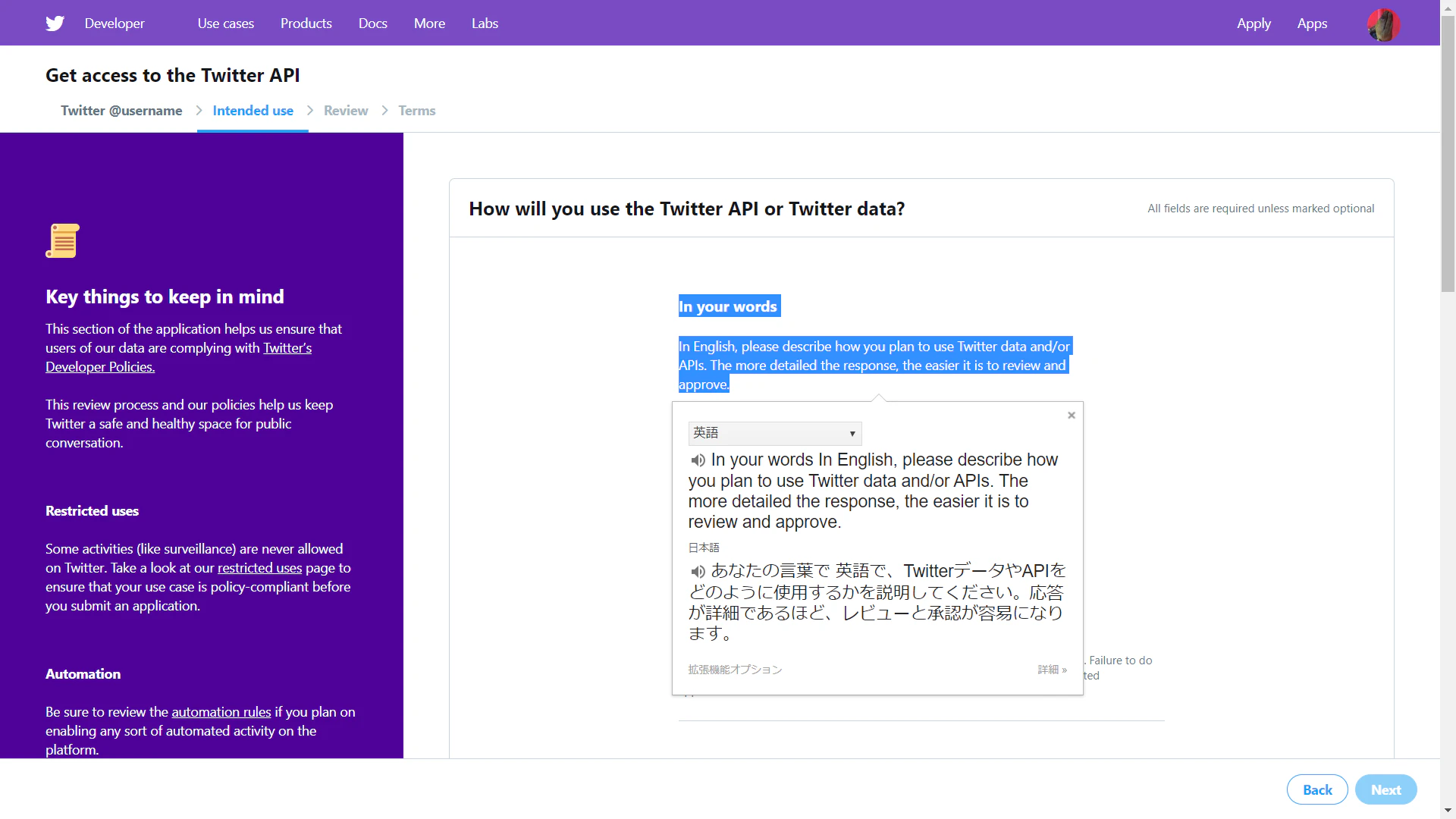Open the Docs menu
Viewport: 1456px width, 819px height.
click(373, 24)
